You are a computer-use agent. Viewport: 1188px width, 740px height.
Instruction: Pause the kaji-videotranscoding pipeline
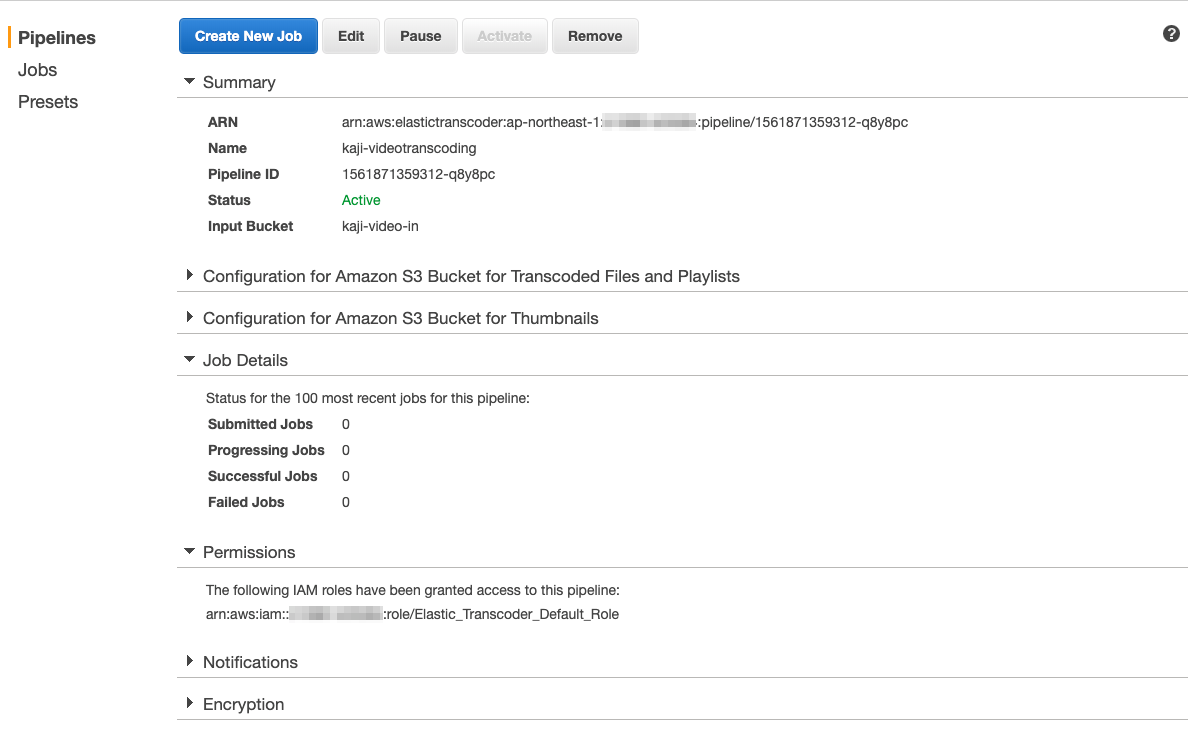pos(420,35)
